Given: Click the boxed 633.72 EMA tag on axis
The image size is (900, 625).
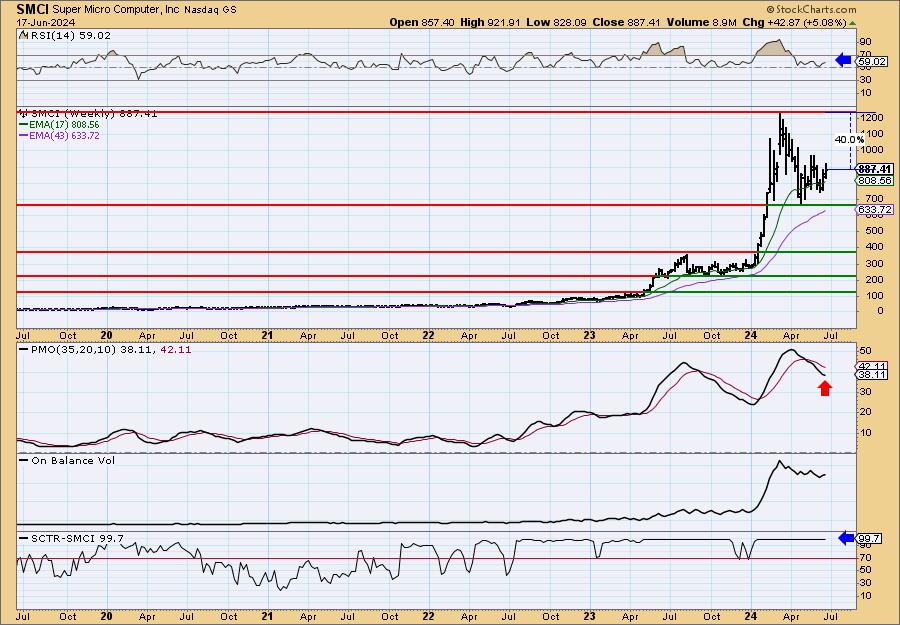Looking at the screenshot, I should click(x=875, y=209).
